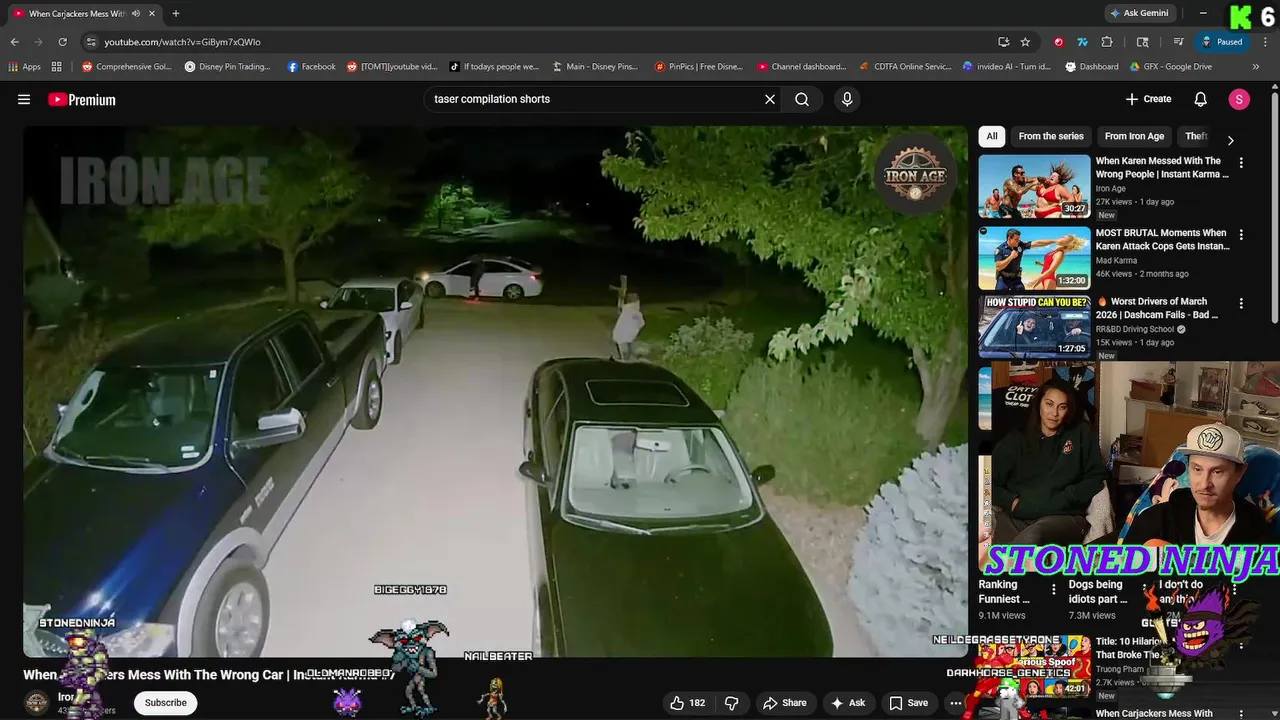Click the magnifier search button

pyautogui.click(x=802, y=99)
